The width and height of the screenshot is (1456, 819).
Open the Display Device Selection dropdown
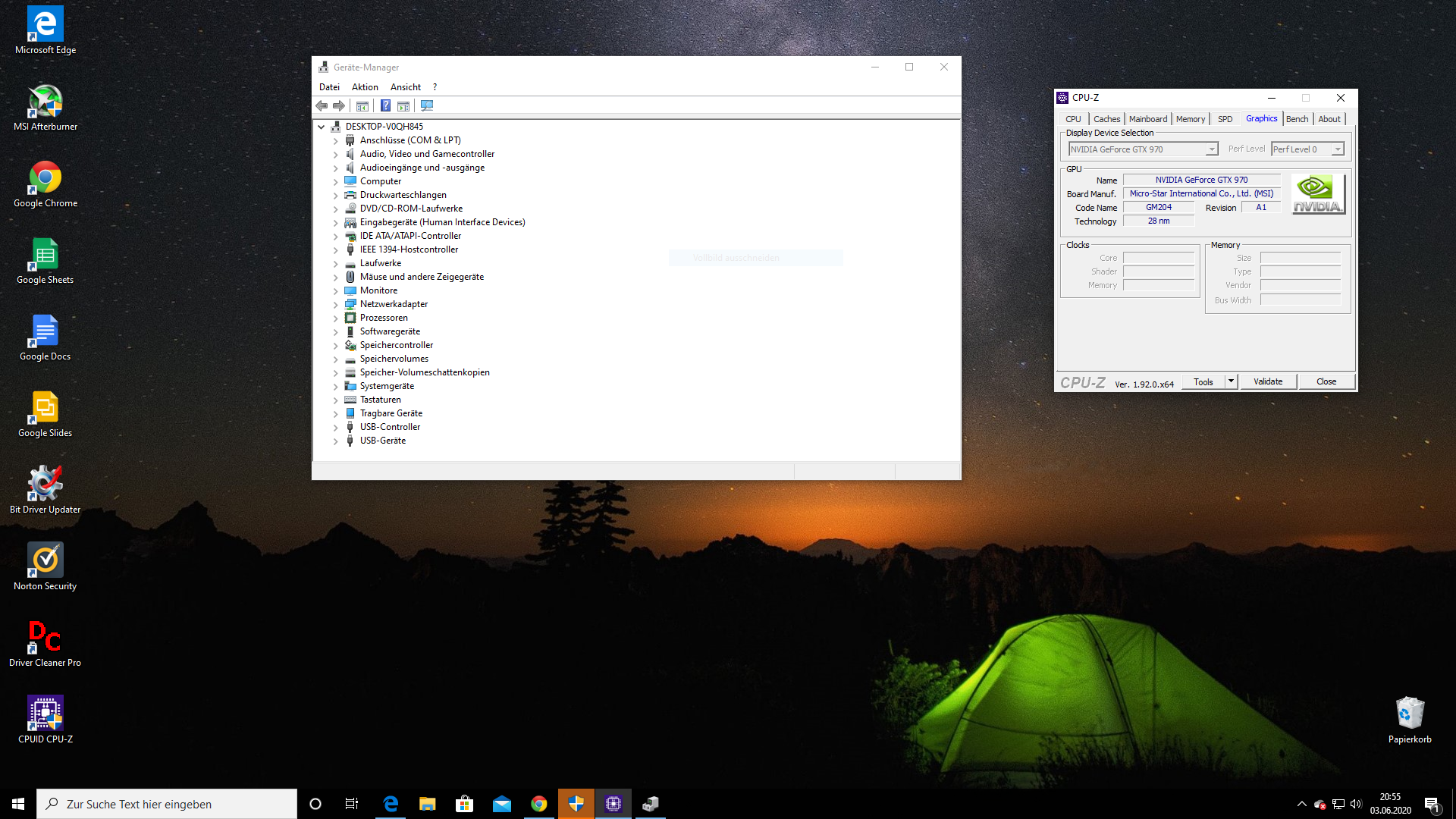1213,149
